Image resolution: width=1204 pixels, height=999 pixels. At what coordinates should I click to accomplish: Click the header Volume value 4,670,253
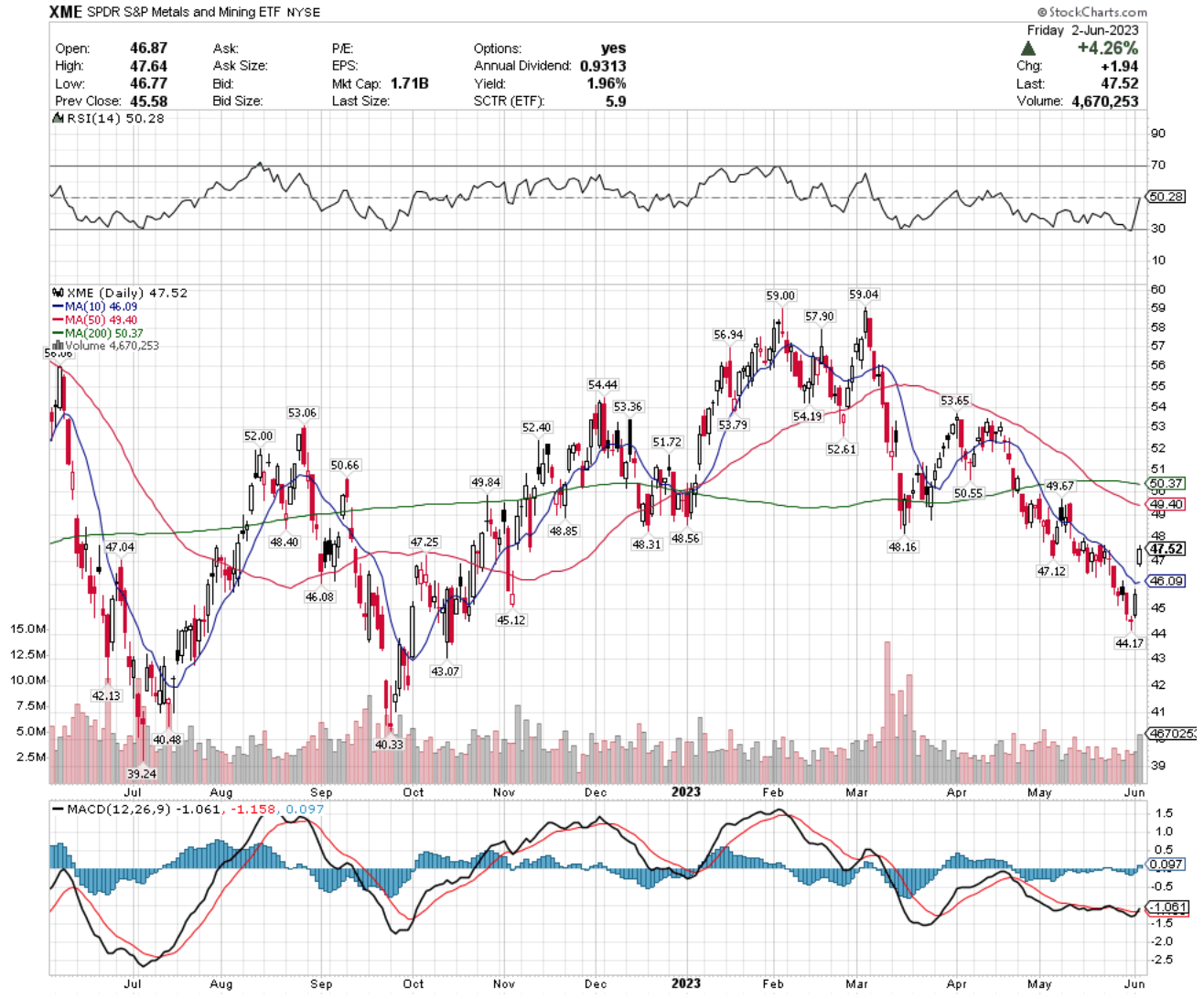(x=1105, y=101)
